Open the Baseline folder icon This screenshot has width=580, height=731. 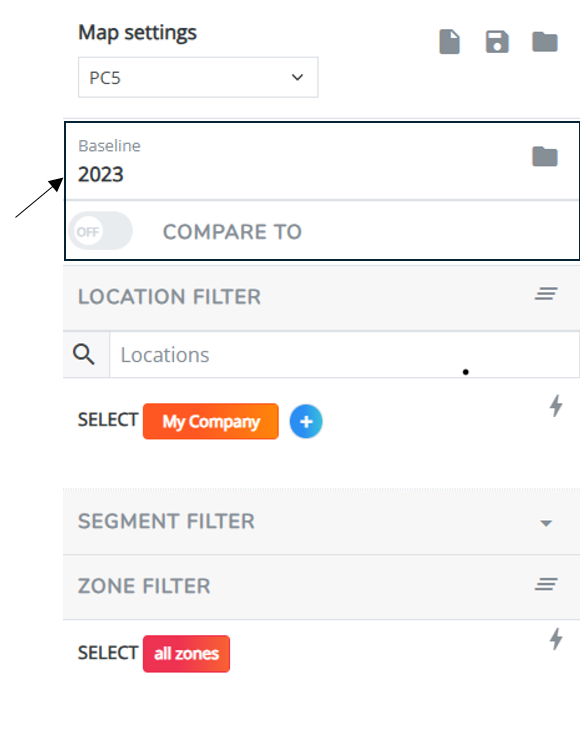point(545,156)
